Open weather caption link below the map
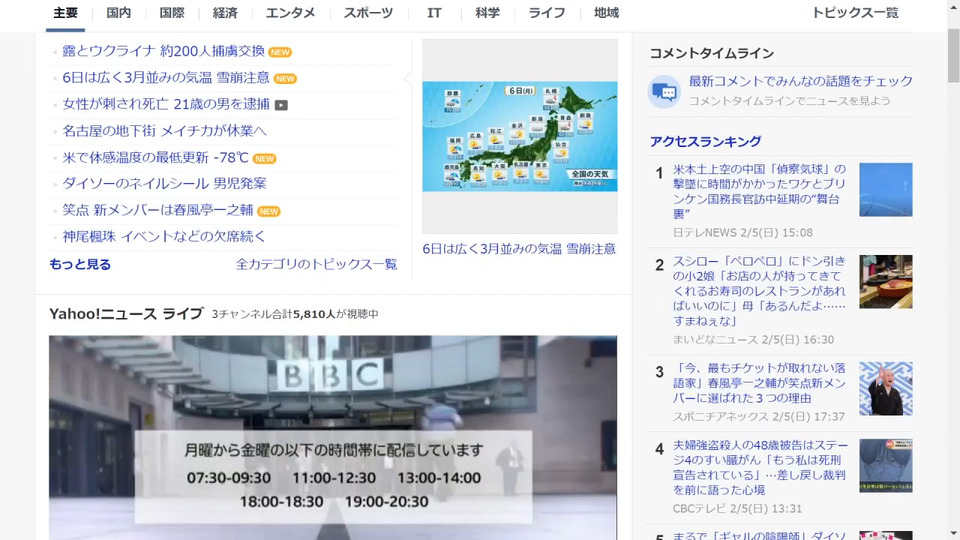The width and height of the screenshot is (960, 540). pyautogui.click(x=519, y=249)
